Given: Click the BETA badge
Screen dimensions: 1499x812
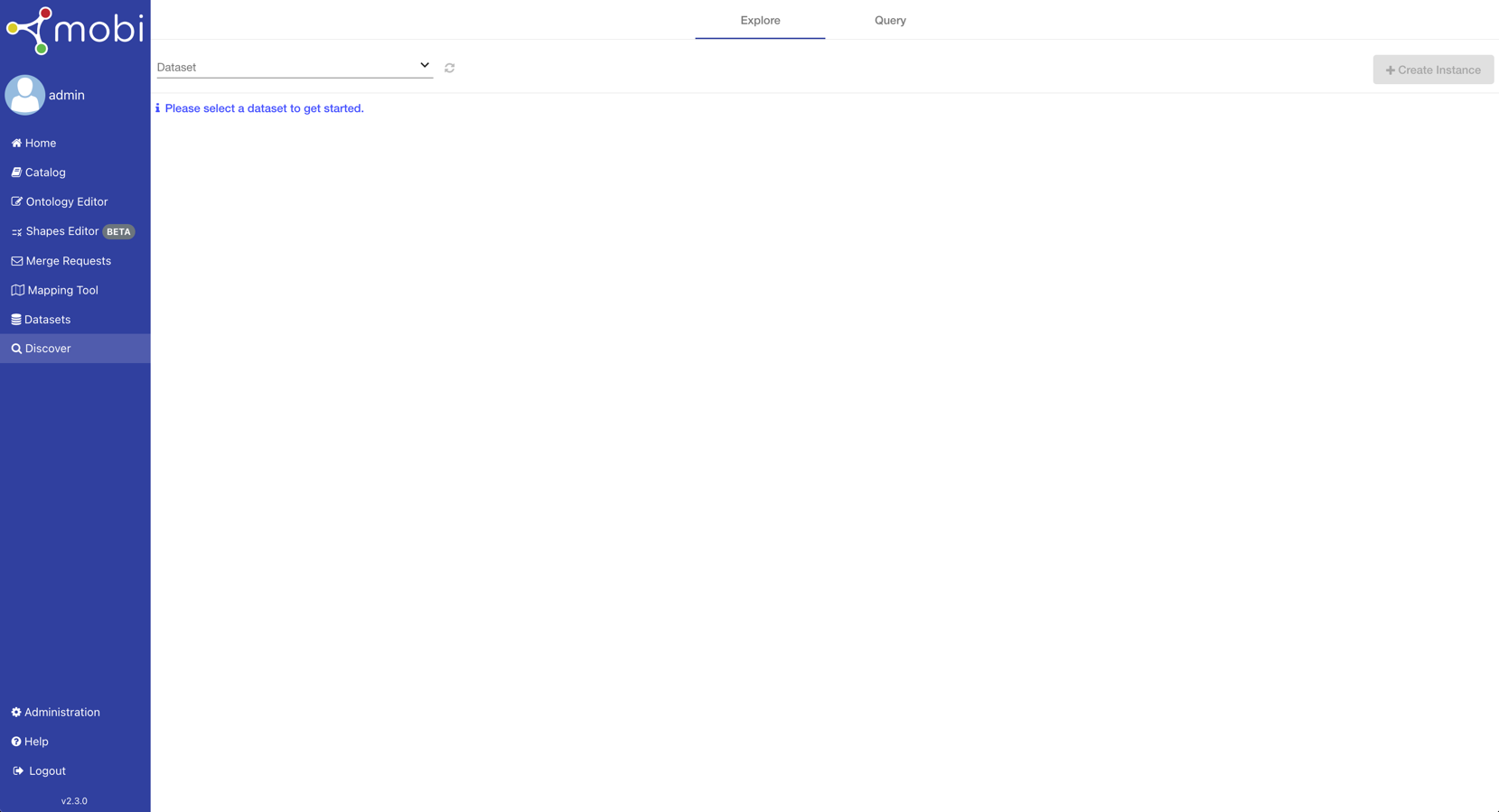Looking at the screenshot, I should 118,232.
